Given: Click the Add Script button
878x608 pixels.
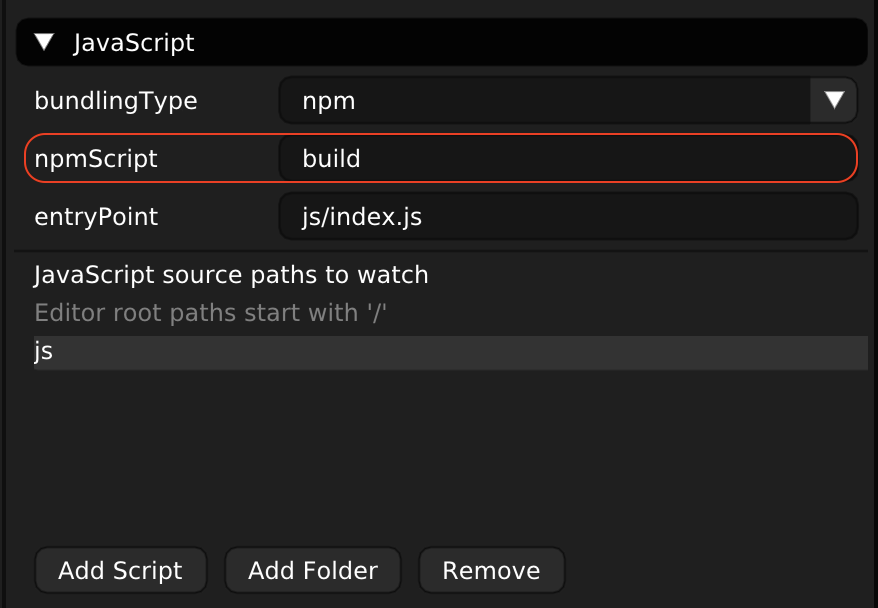Looking at the screenshot, I should click(120, 569).
